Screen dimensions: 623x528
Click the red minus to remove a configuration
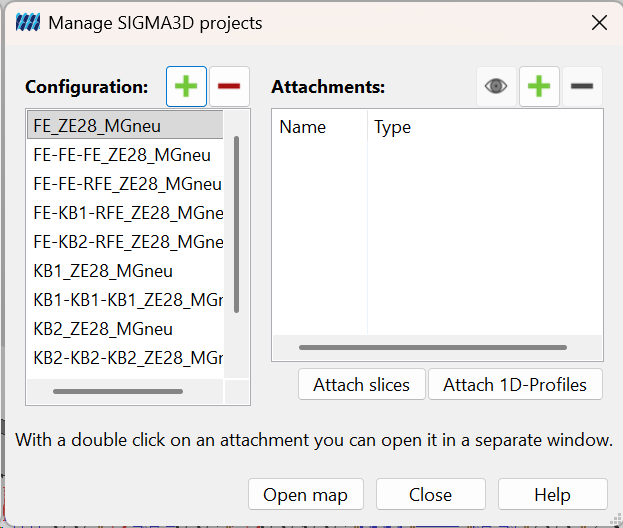229,86
